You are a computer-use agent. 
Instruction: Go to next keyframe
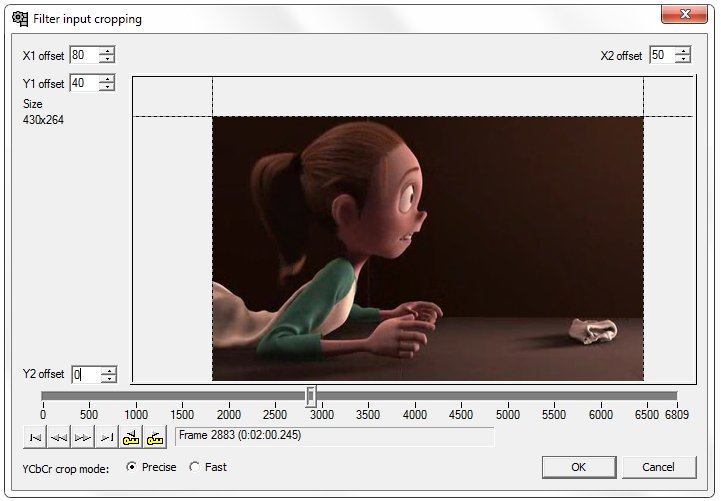(155, 437)
